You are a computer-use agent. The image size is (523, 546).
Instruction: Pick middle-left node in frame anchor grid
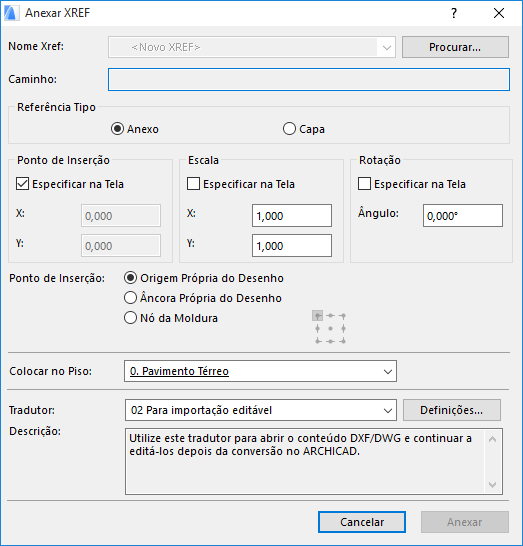(x=317, y=328)
